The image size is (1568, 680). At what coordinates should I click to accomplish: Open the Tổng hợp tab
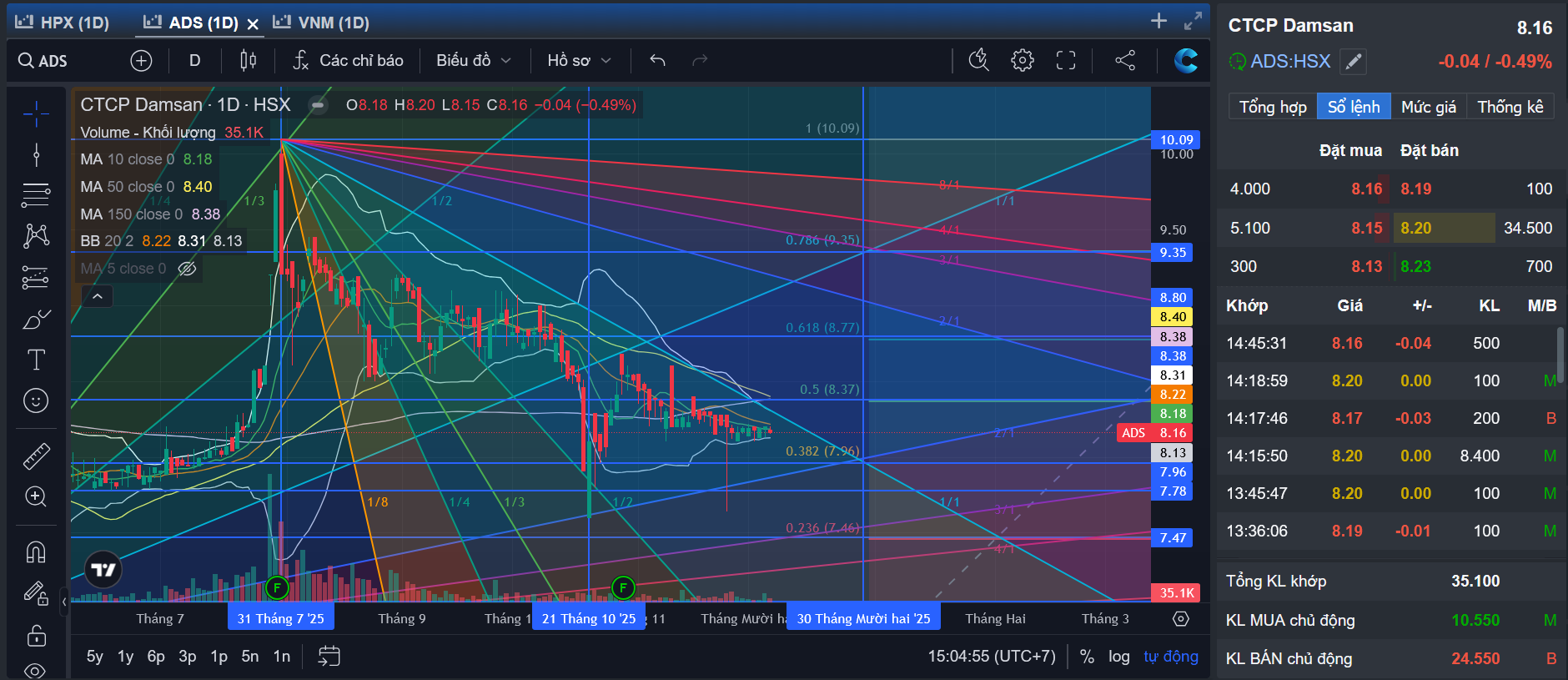click(x=1272, y=107)
